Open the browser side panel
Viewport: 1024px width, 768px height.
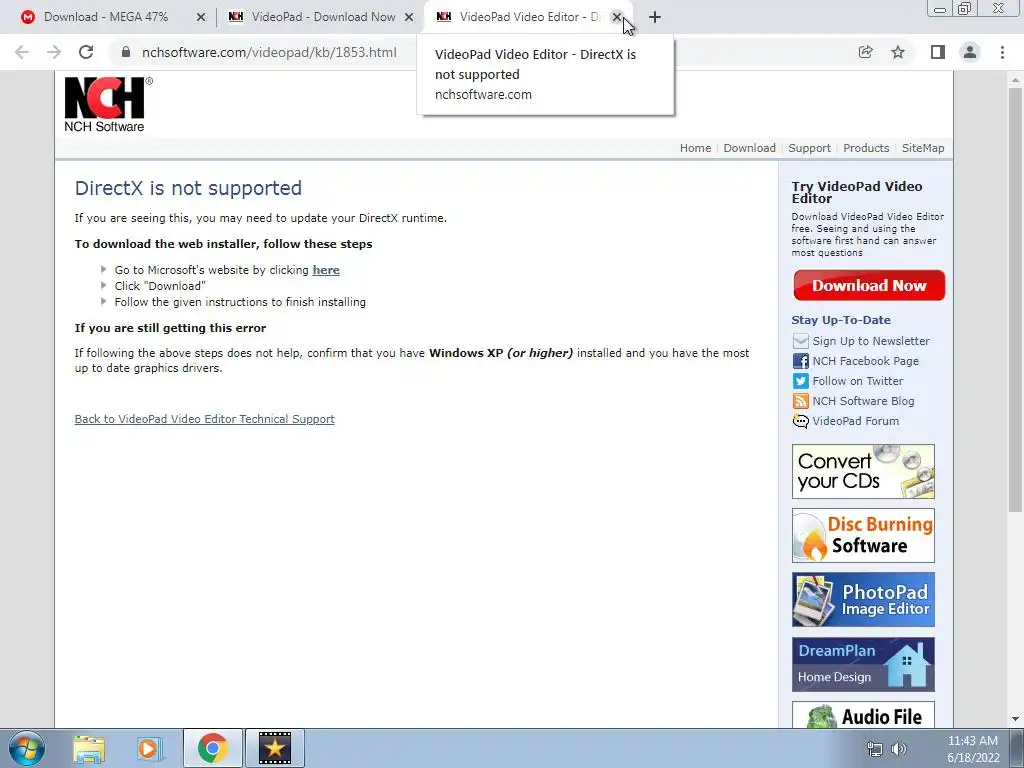(938, 52)
